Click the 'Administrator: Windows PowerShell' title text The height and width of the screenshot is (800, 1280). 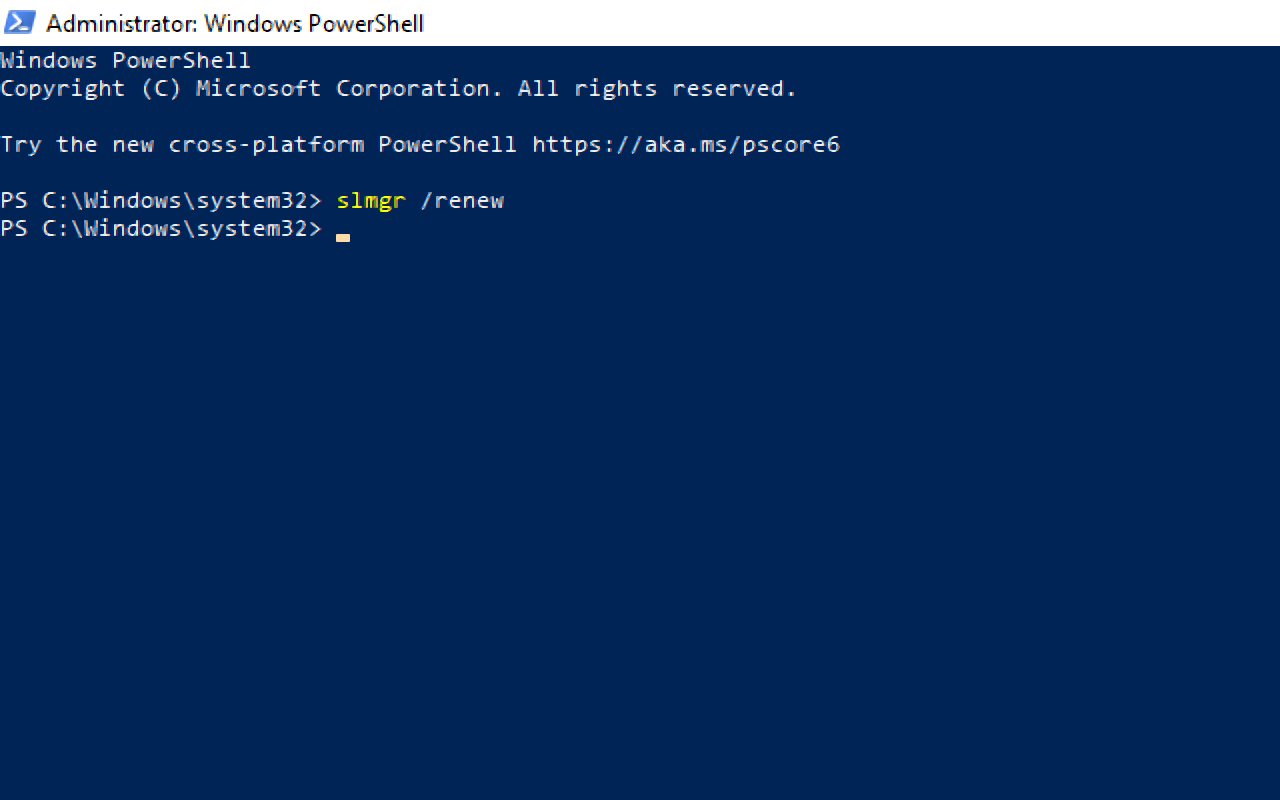click(x=235, y=23)
